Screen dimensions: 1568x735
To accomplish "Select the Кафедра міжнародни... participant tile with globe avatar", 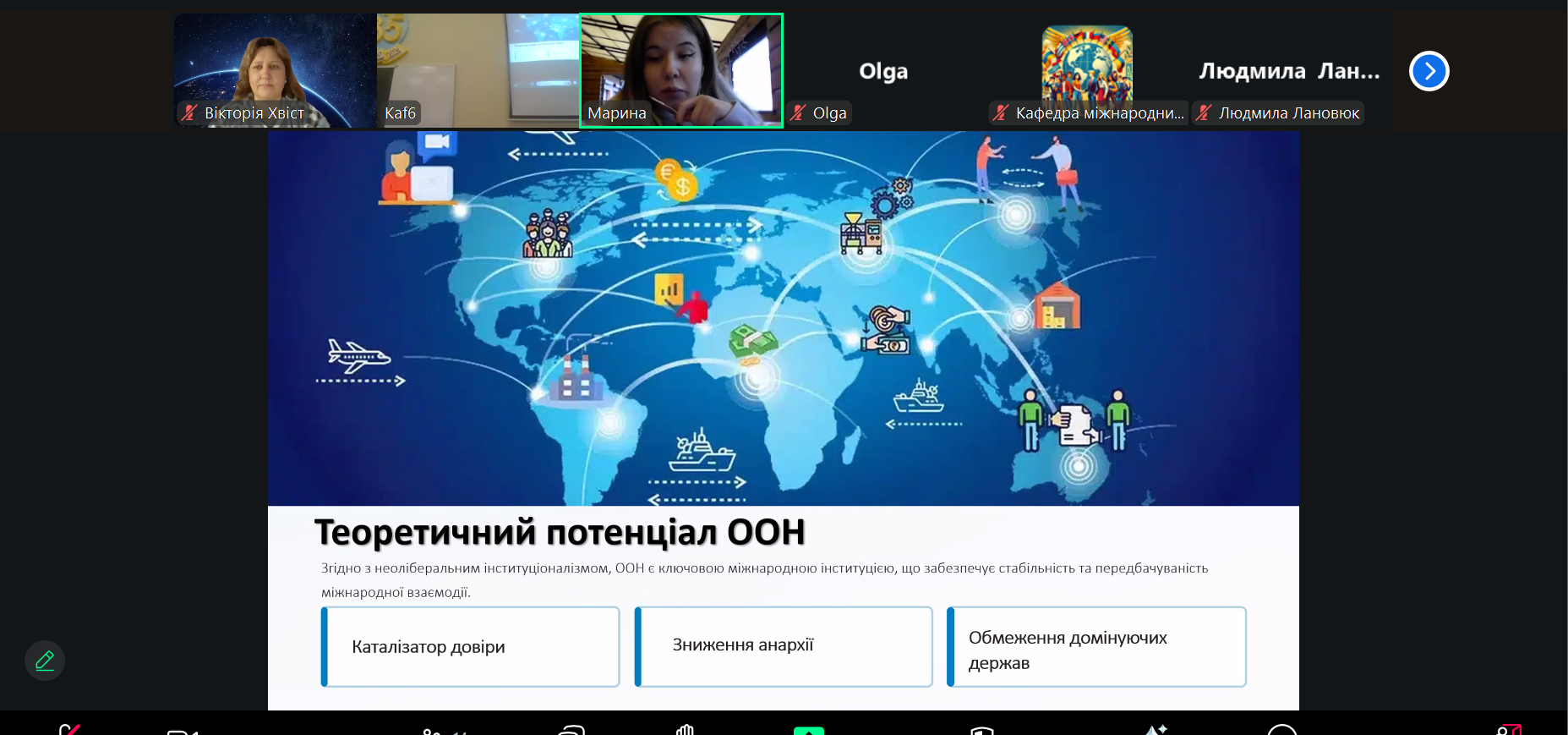I will click(1087, 70).
